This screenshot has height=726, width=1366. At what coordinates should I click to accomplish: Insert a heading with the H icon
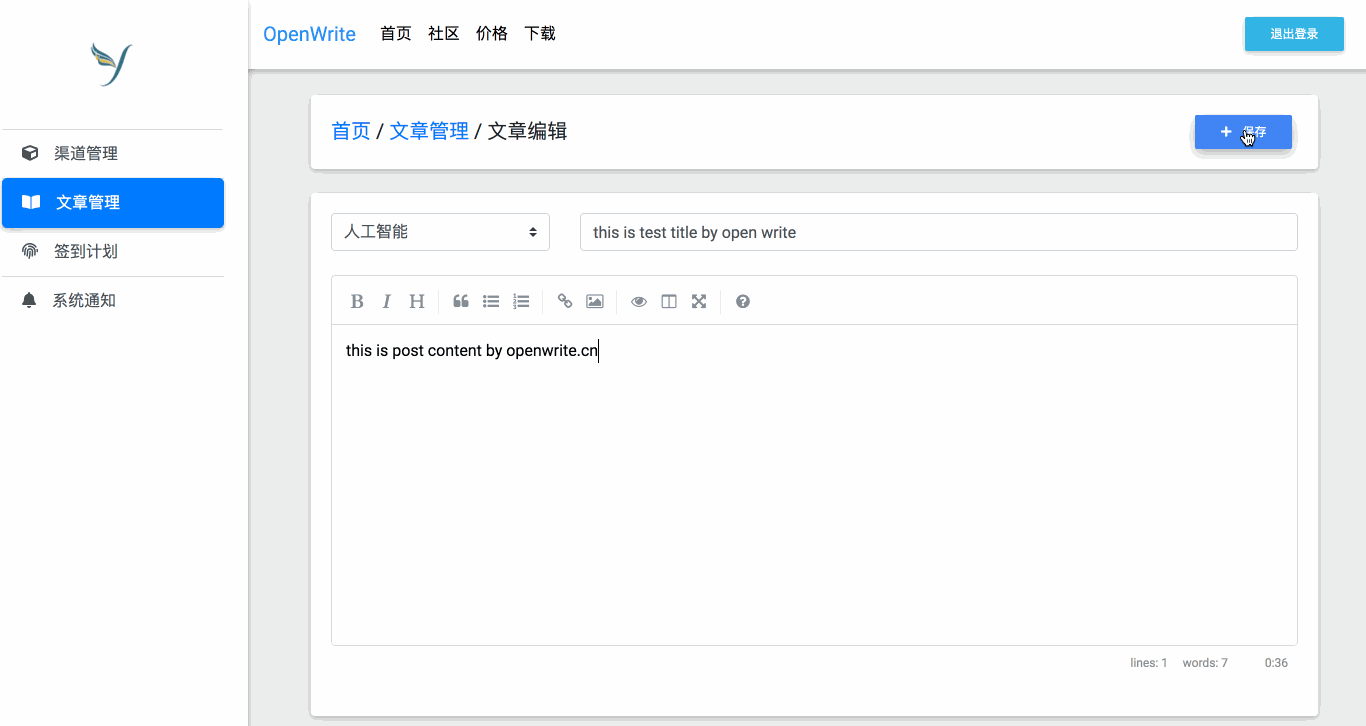[416, 300]
